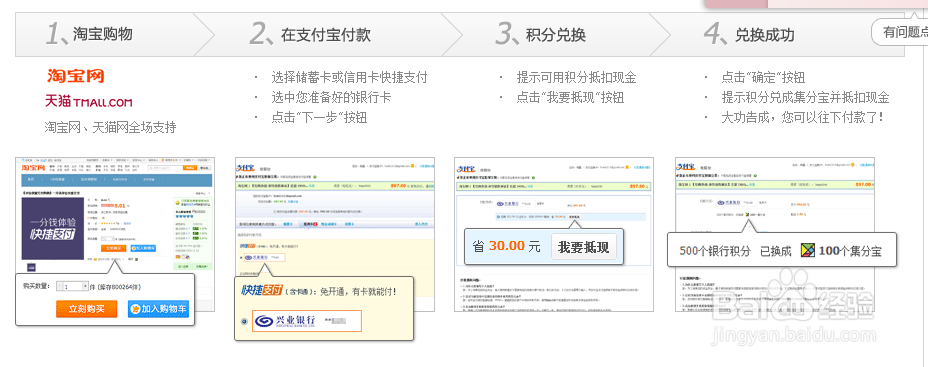Click the text 点击"我要抵现"按钮

[570, 97]
